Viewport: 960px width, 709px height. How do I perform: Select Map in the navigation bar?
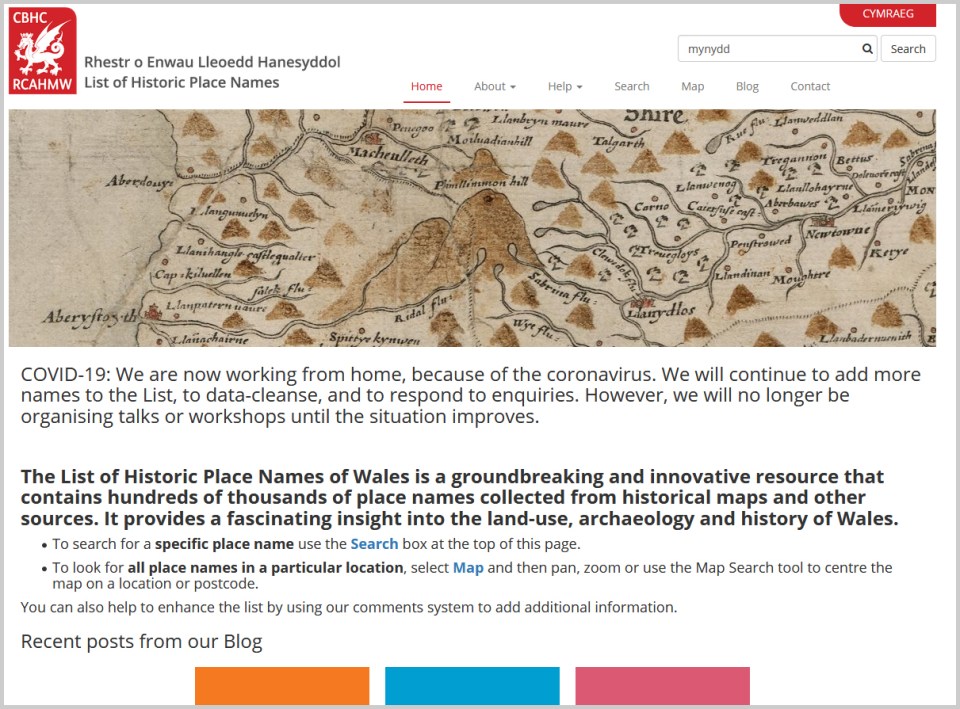692,86
